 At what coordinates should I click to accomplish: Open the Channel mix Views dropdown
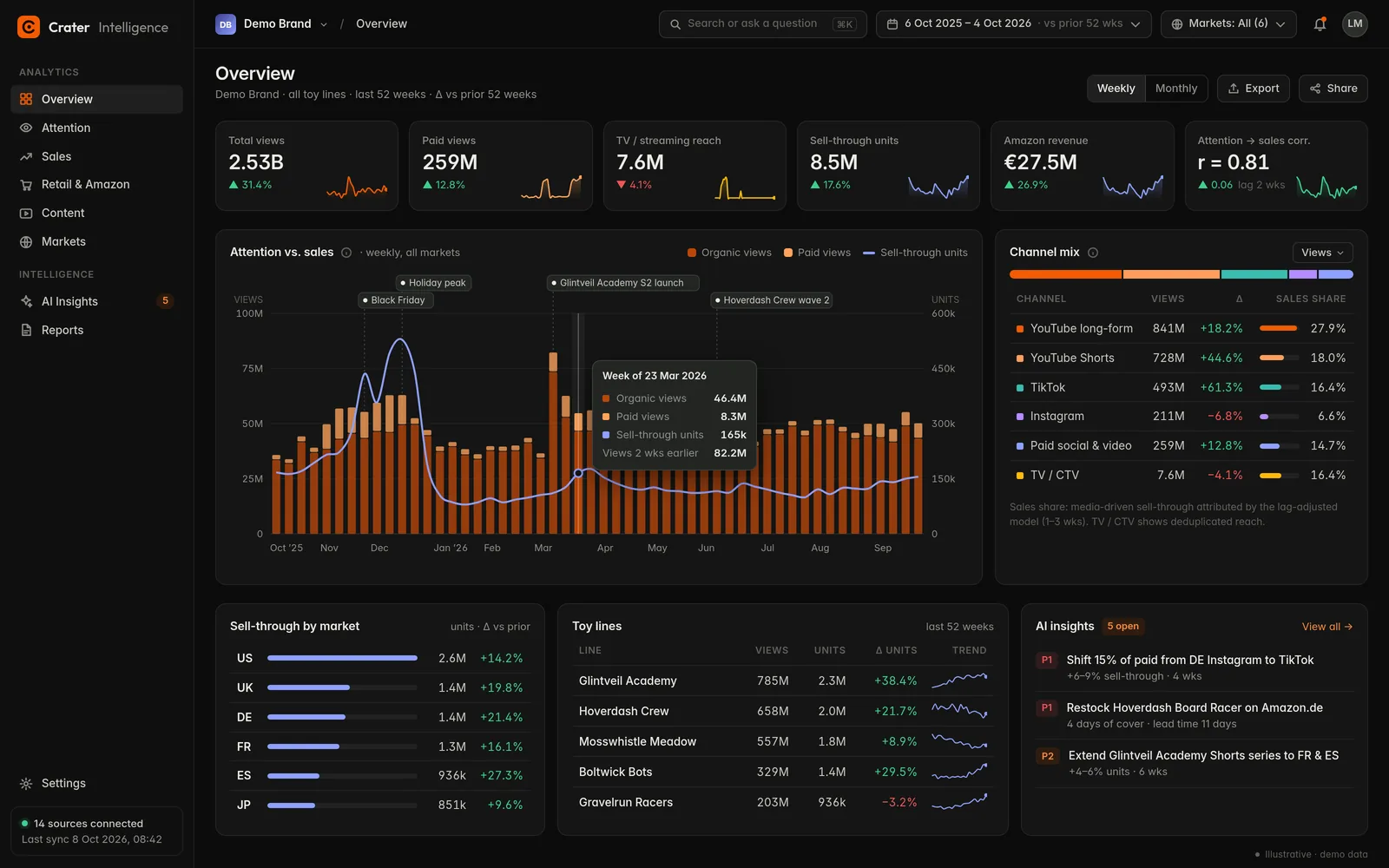click(1322, 253)
